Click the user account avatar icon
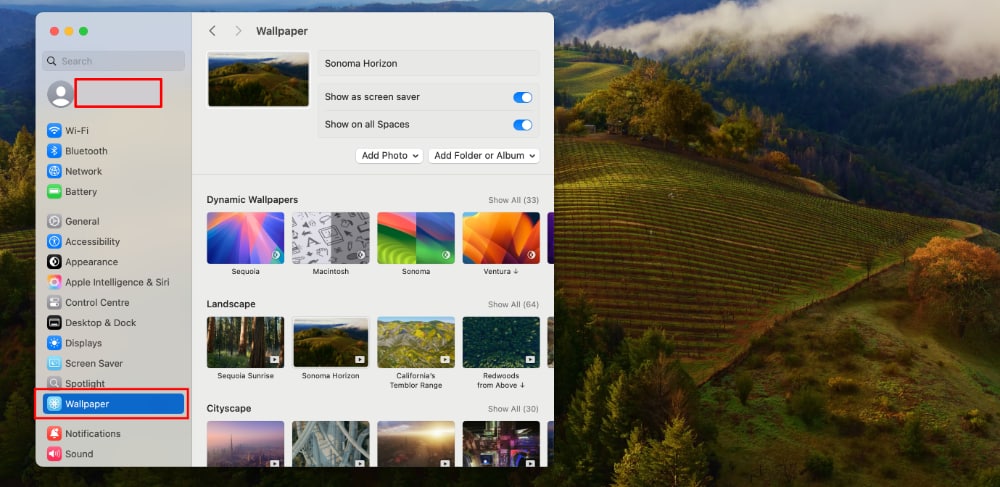 click(x=61, y=94)
